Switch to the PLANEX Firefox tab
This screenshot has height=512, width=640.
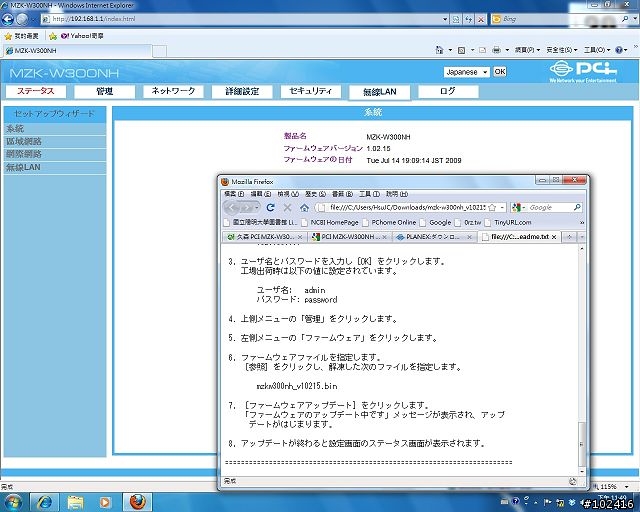pyautogui.click(x=434, y=237)
